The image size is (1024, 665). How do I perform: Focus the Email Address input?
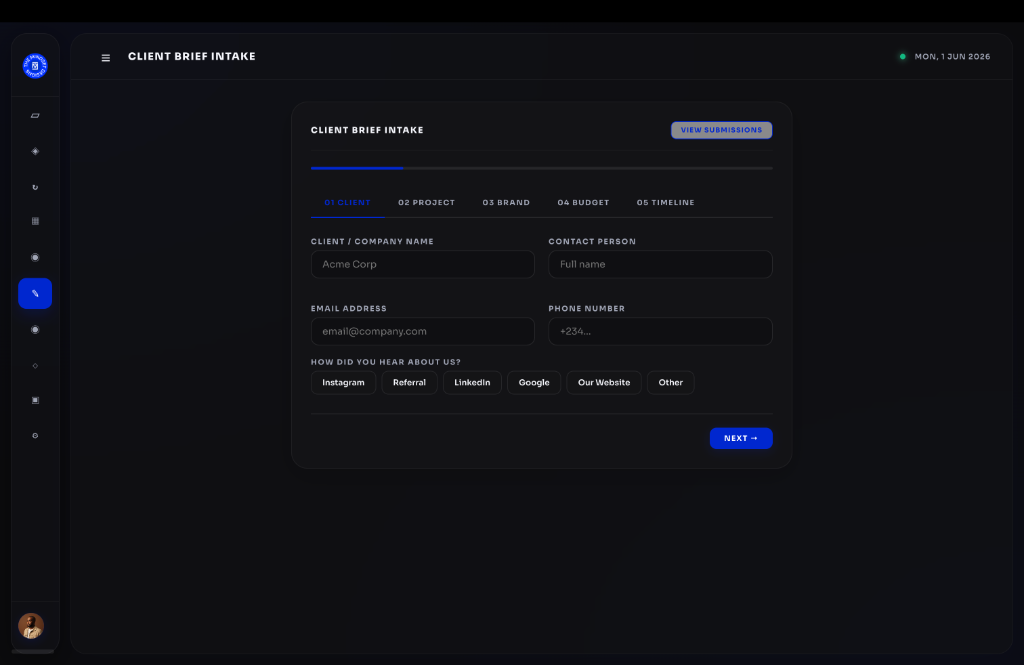coord(423,331)
